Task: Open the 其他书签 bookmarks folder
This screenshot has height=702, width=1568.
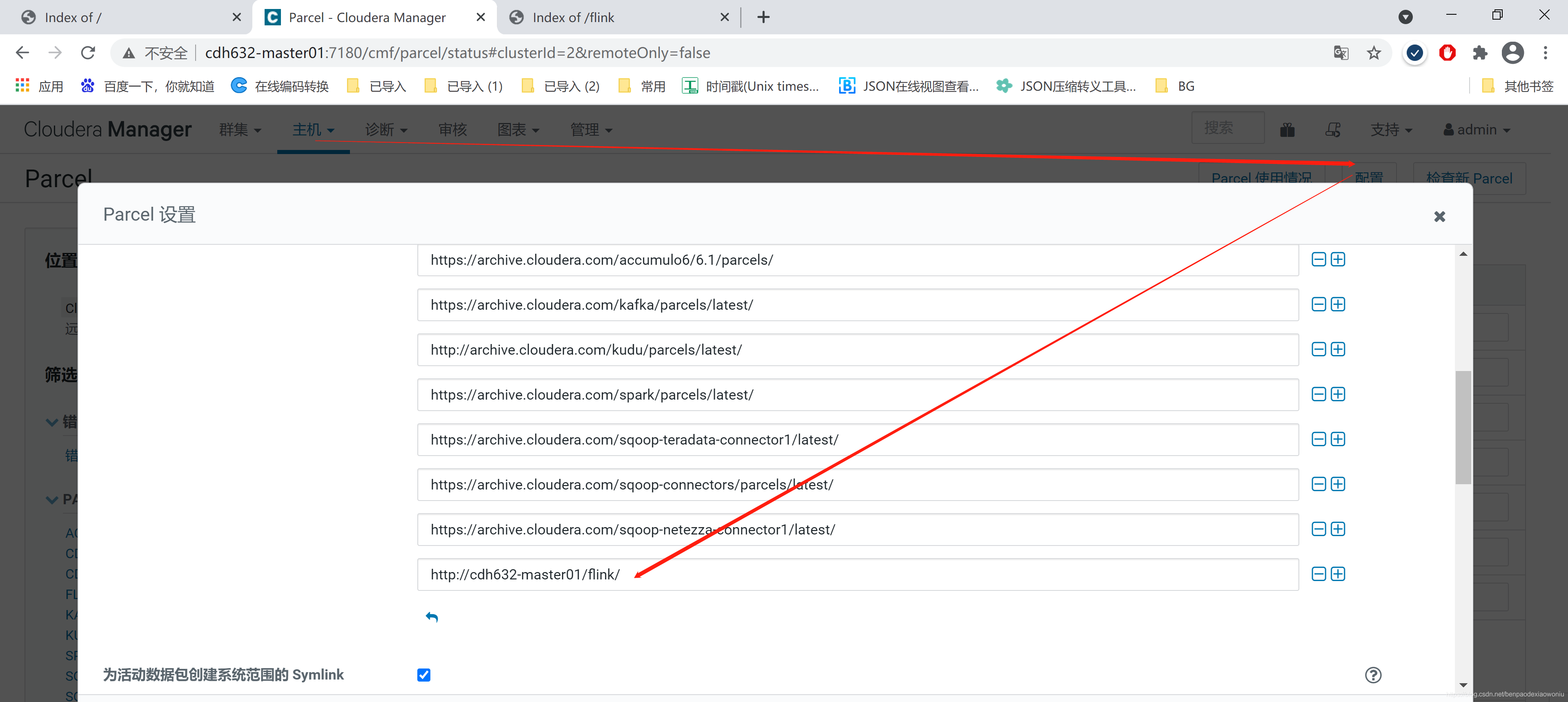Action: pos(1517,86)
